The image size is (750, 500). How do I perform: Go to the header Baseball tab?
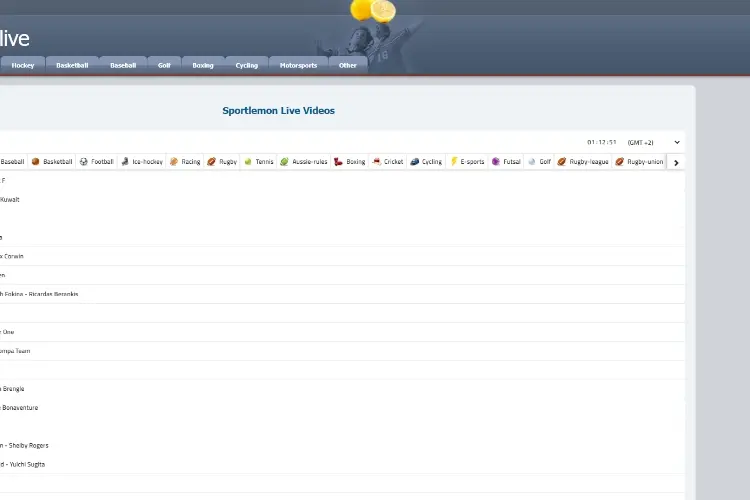coord(123,66)
